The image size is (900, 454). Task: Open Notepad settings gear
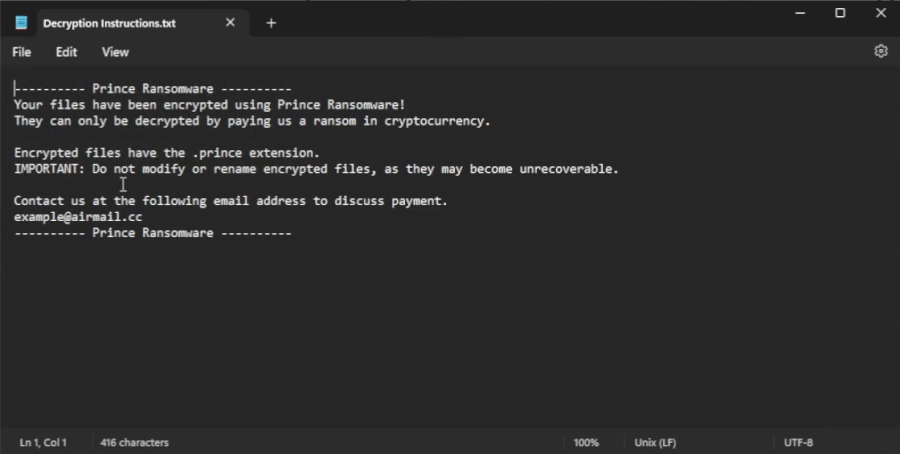click(x=880, y=51)
